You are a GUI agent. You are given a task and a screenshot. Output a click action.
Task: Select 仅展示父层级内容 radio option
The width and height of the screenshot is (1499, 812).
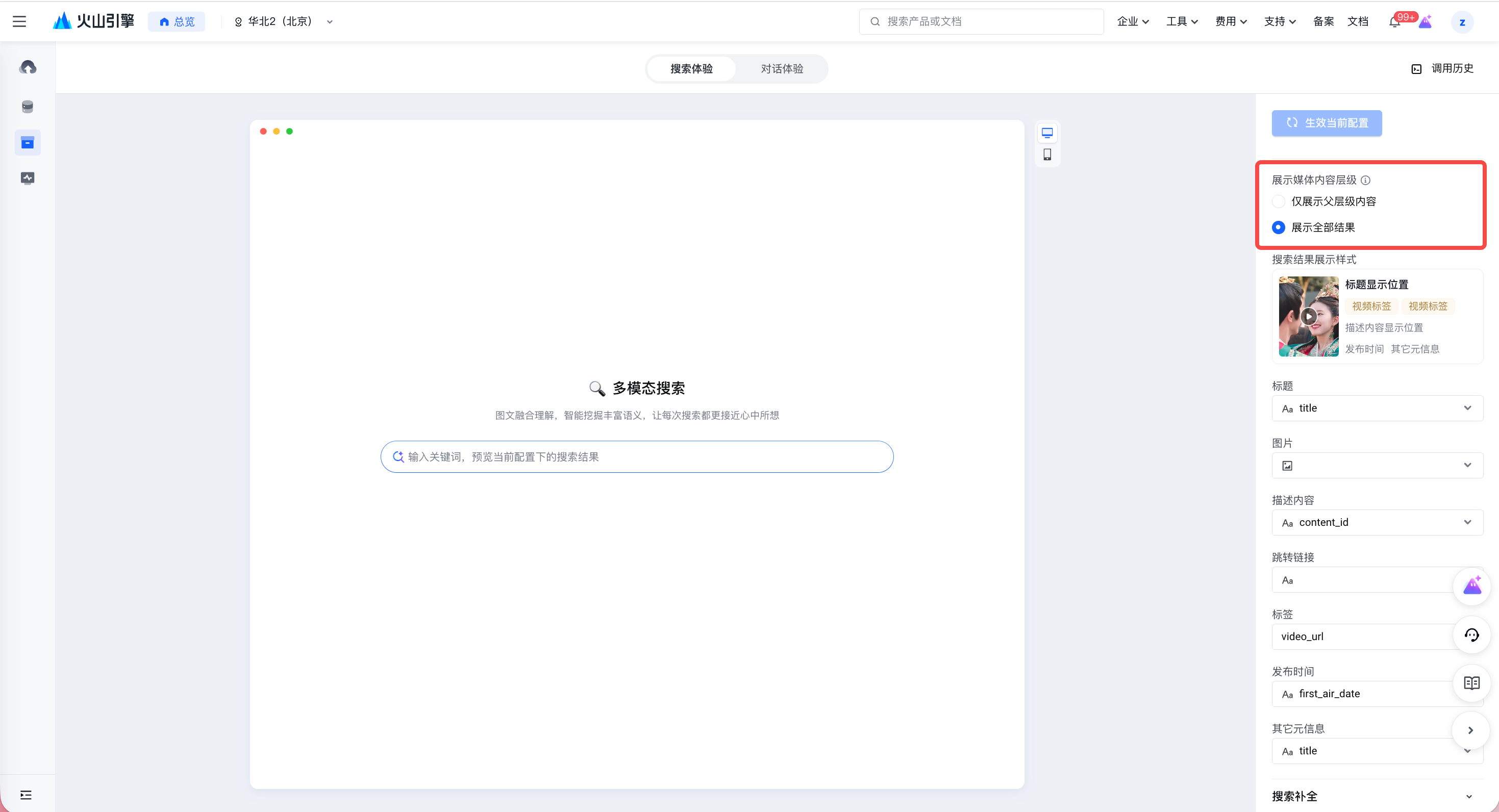point(1279,201)
